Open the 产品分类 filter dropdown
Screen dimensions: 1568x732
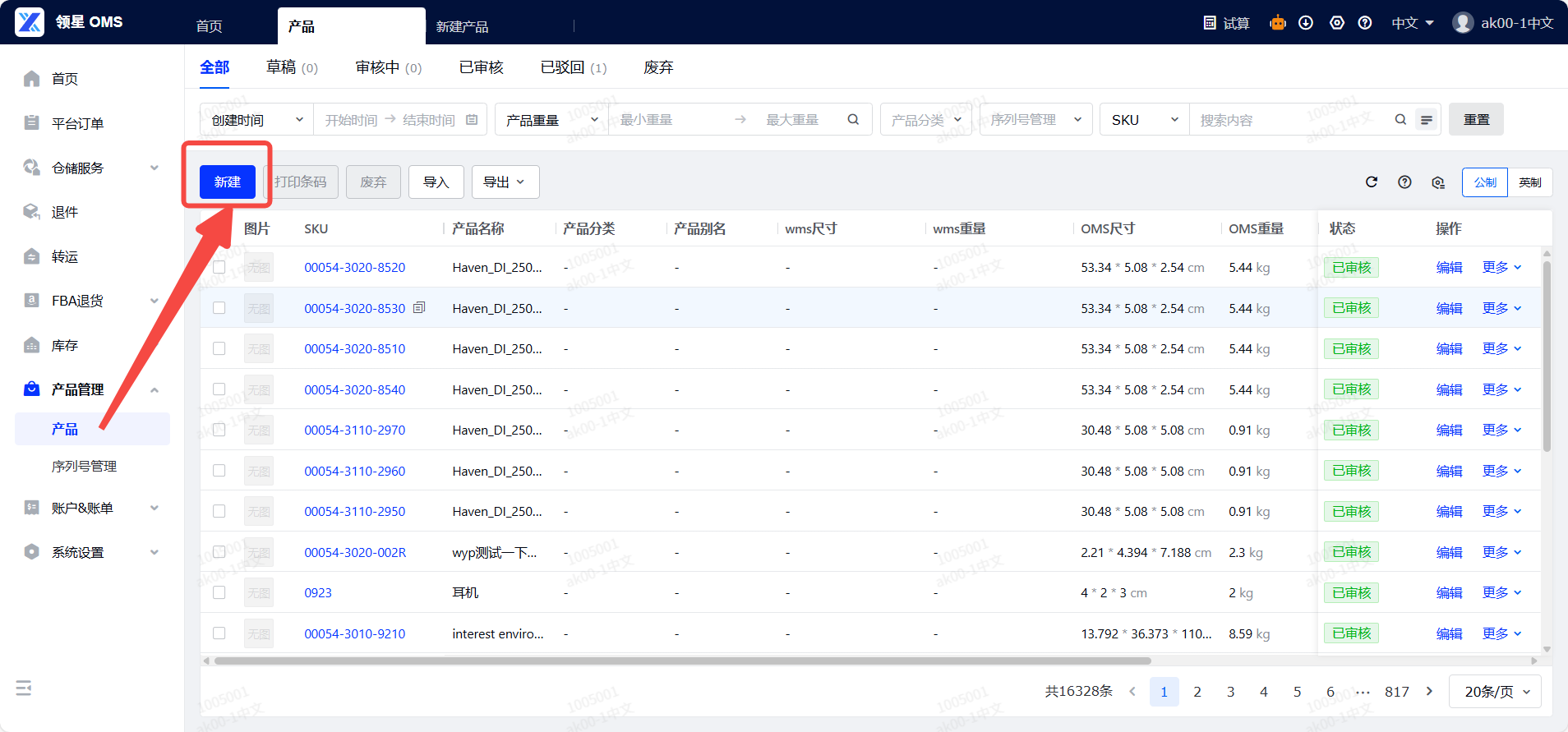pyautogui.click(x=925, y=120)
